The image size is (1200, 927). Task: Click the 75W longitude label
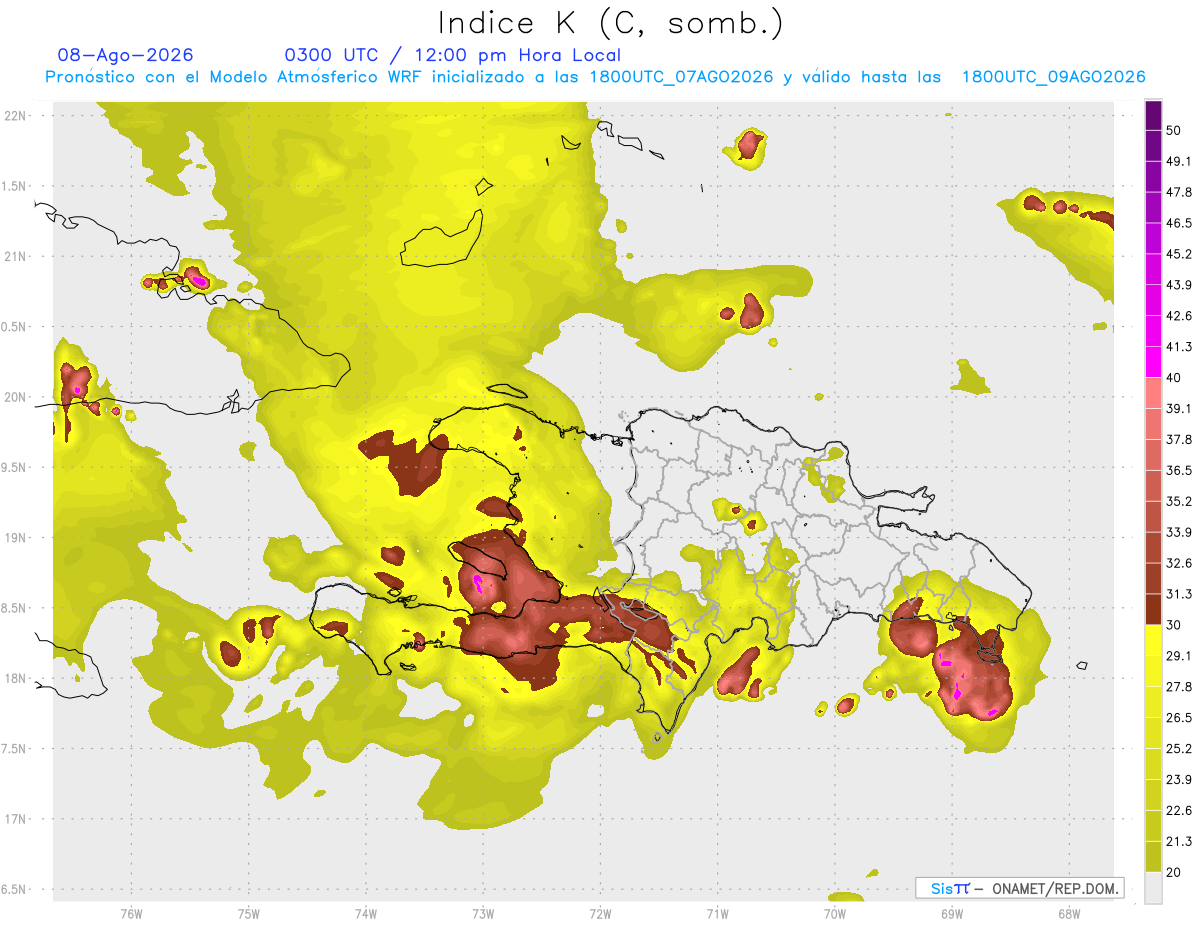(x=249, y=913)
